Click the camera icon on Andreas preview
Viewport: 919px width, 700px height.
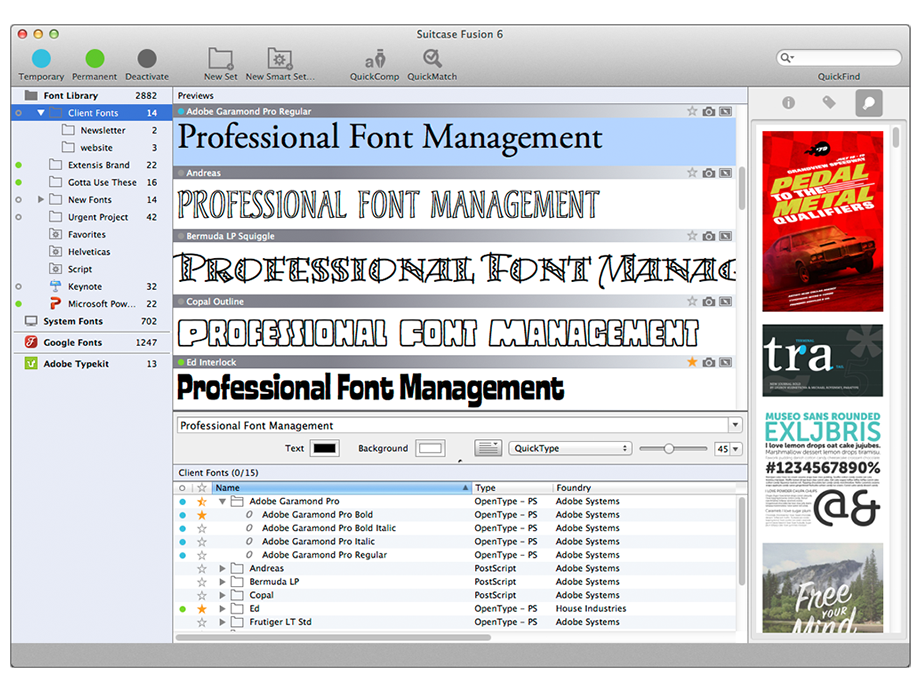pos(709,173)
